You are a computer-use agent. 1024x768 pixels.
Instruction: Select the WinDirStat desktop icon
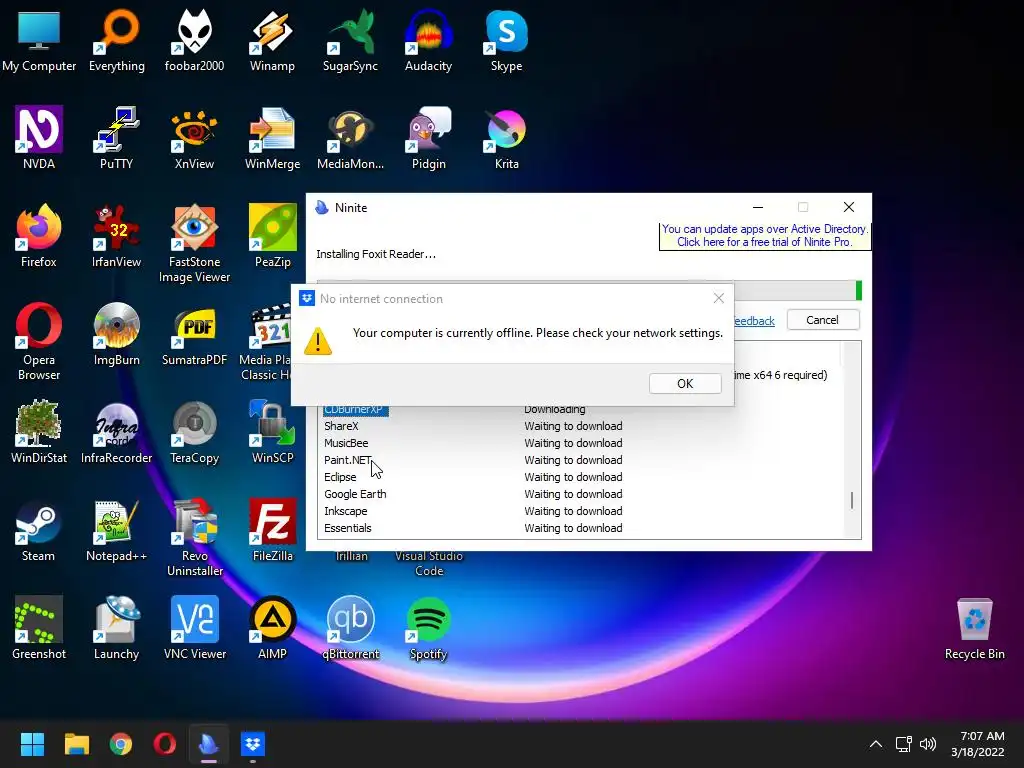coord(39,431)
